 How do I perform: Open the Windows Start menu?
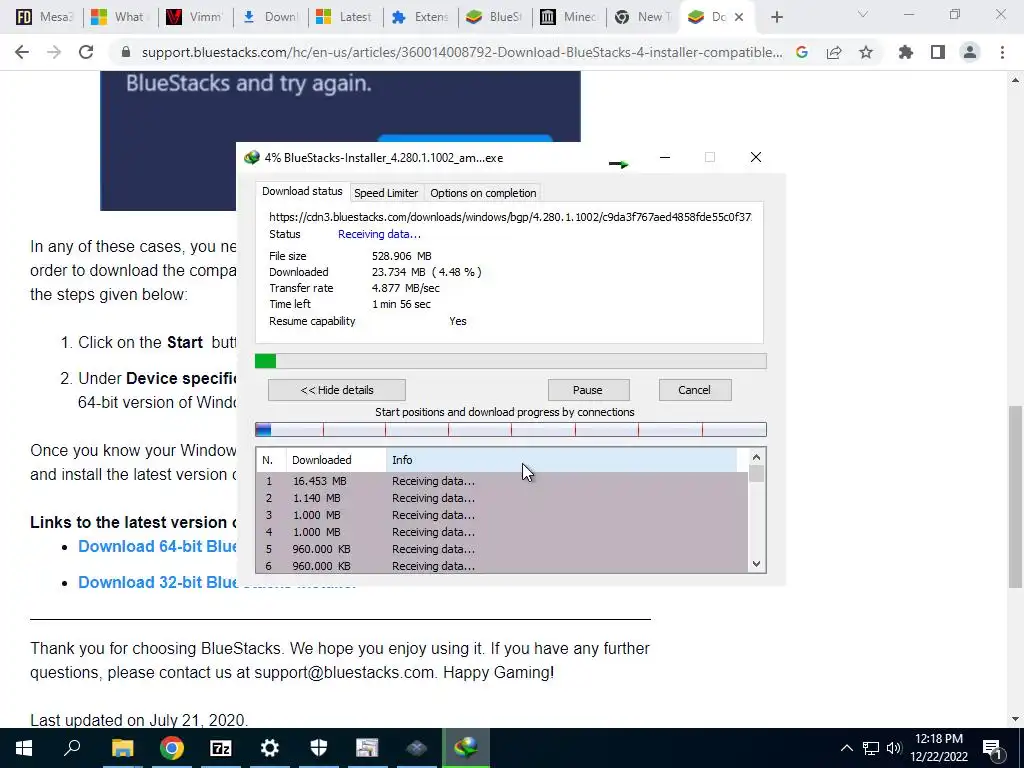click(x=24, y=748)
